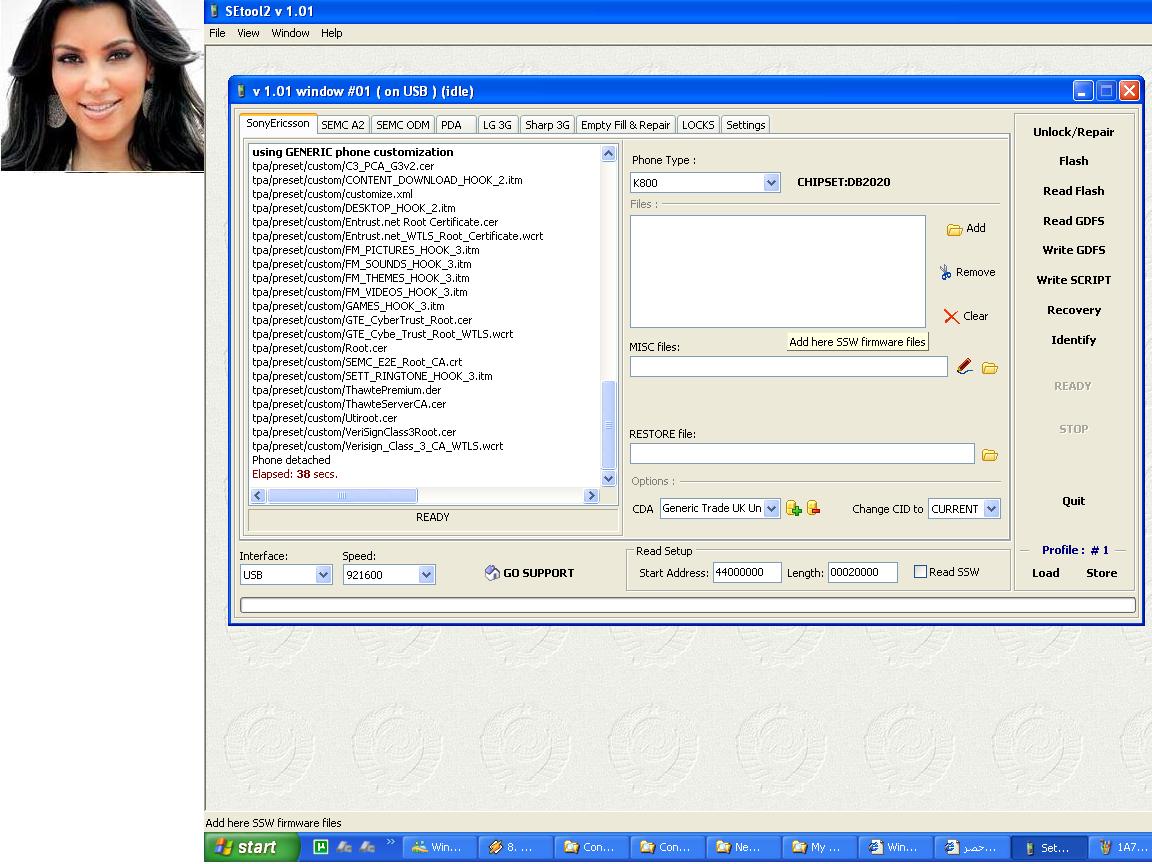This screenshot has height=864, width=1152.
Task: Click the log scroll right arrow
Action: pyautogui.click(x=591, y=496)
